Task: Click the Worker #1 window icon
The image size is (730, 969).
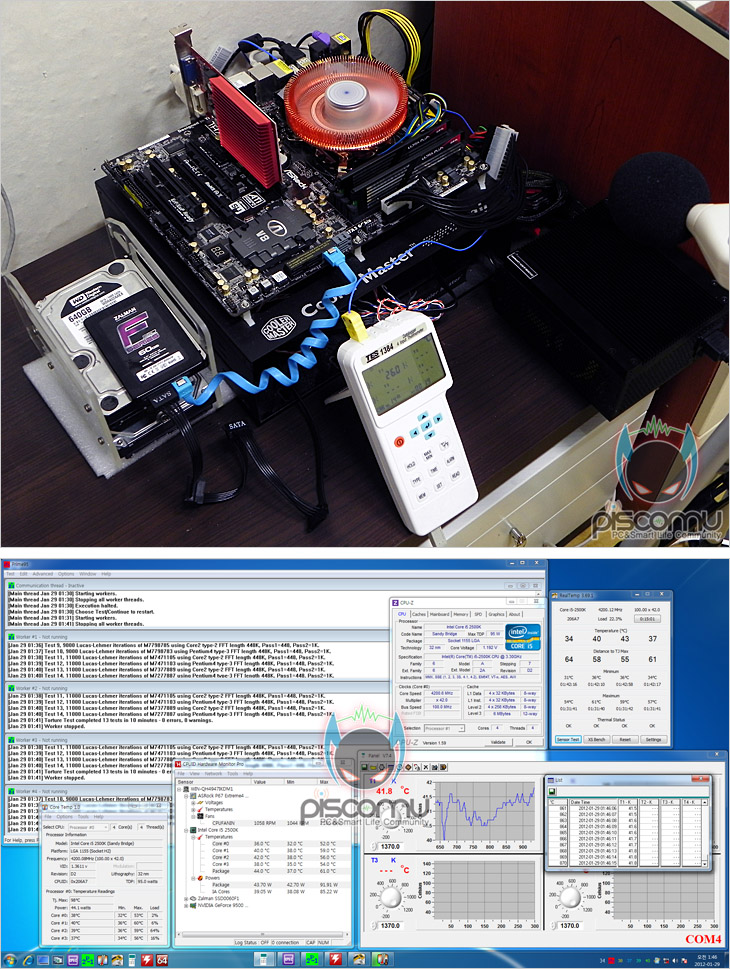Action: tap(11, 637)
